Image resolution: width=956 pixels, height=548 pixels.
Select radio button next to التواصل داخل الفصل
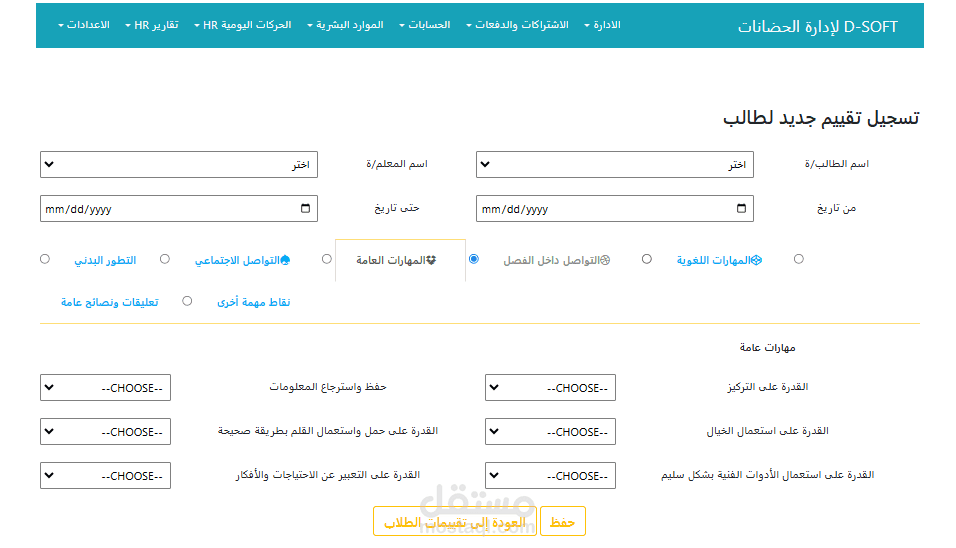(x=647, y=259)
